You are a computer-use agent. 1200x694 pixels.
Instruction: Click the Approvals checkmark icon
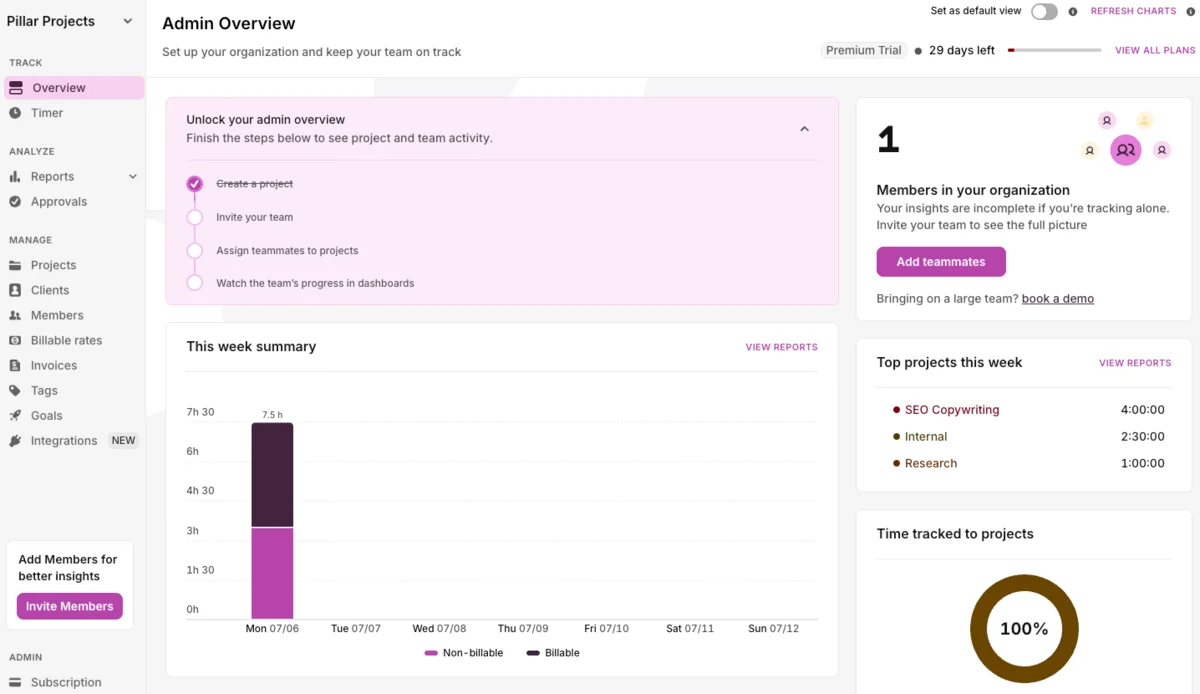point(15,202)
